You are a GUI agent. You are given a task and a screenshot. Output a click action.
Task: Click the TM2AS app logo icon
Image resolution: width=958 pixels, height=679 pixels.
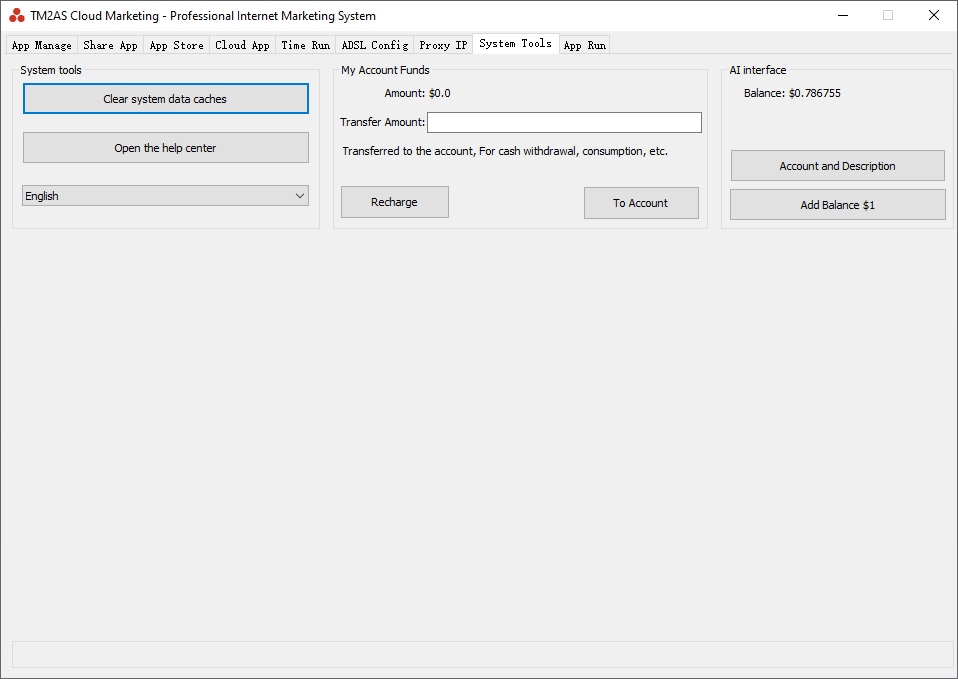[17, 16]
